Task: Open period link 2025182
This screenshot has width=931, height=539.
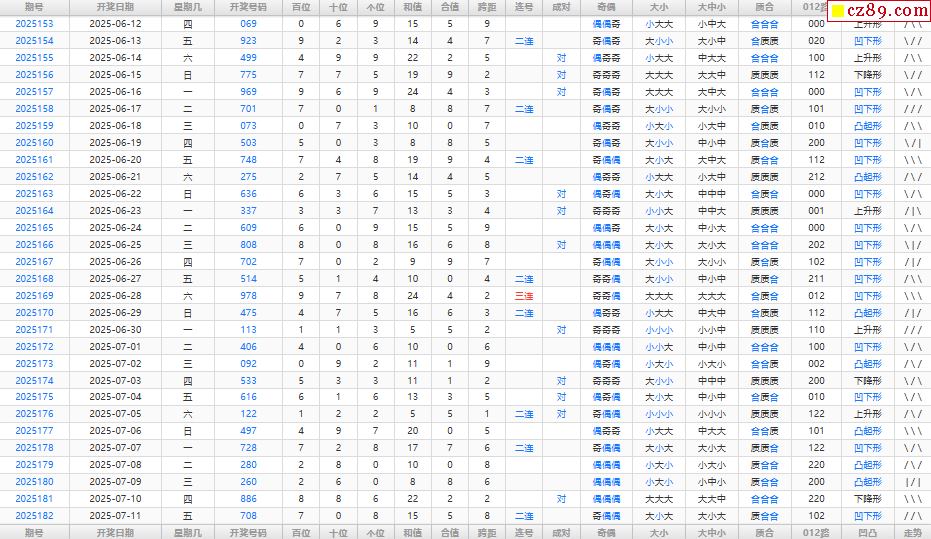Action: point(34,516)
